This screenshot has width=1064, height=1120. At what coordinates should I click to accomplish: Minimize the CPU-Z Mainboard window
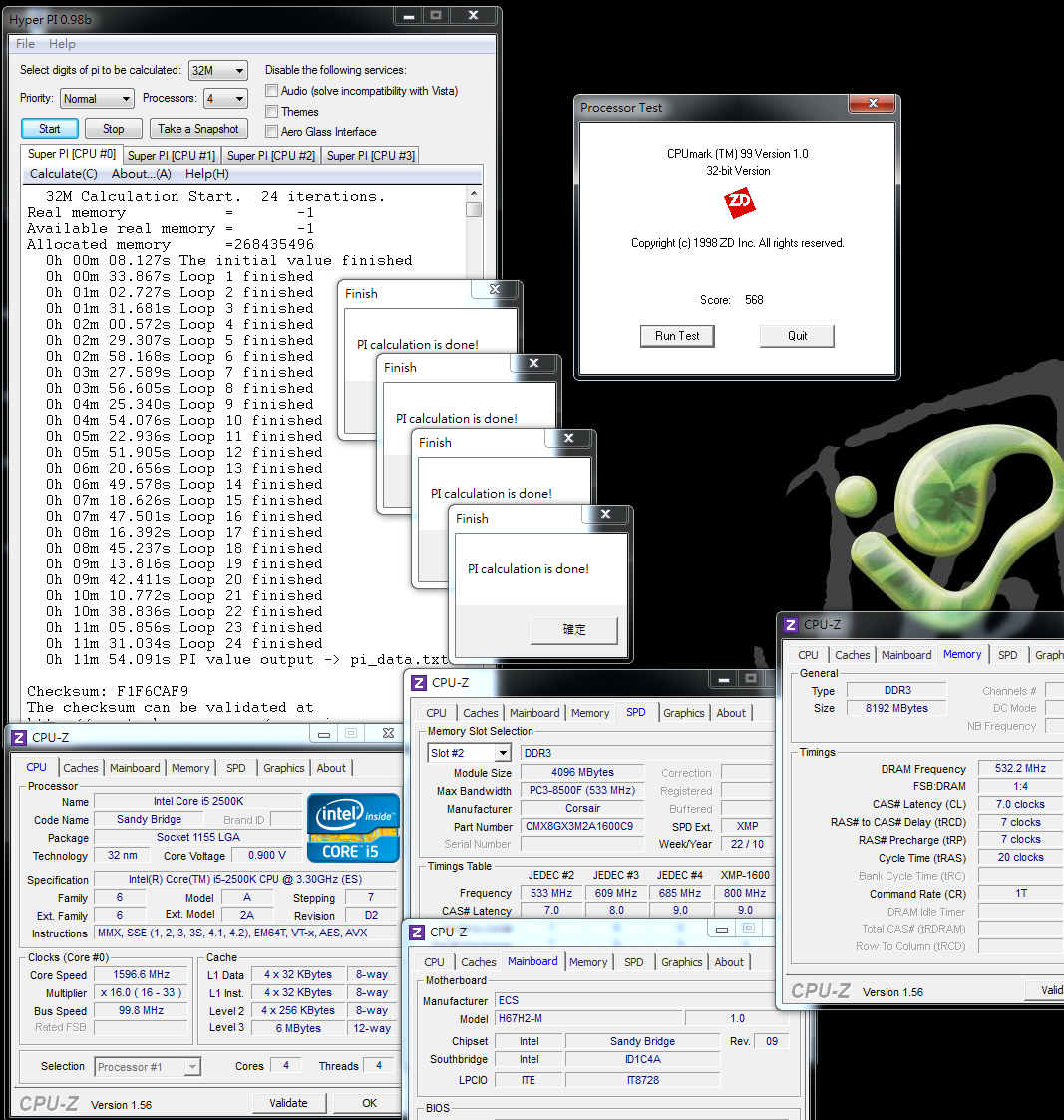click(x=722, y=928)
